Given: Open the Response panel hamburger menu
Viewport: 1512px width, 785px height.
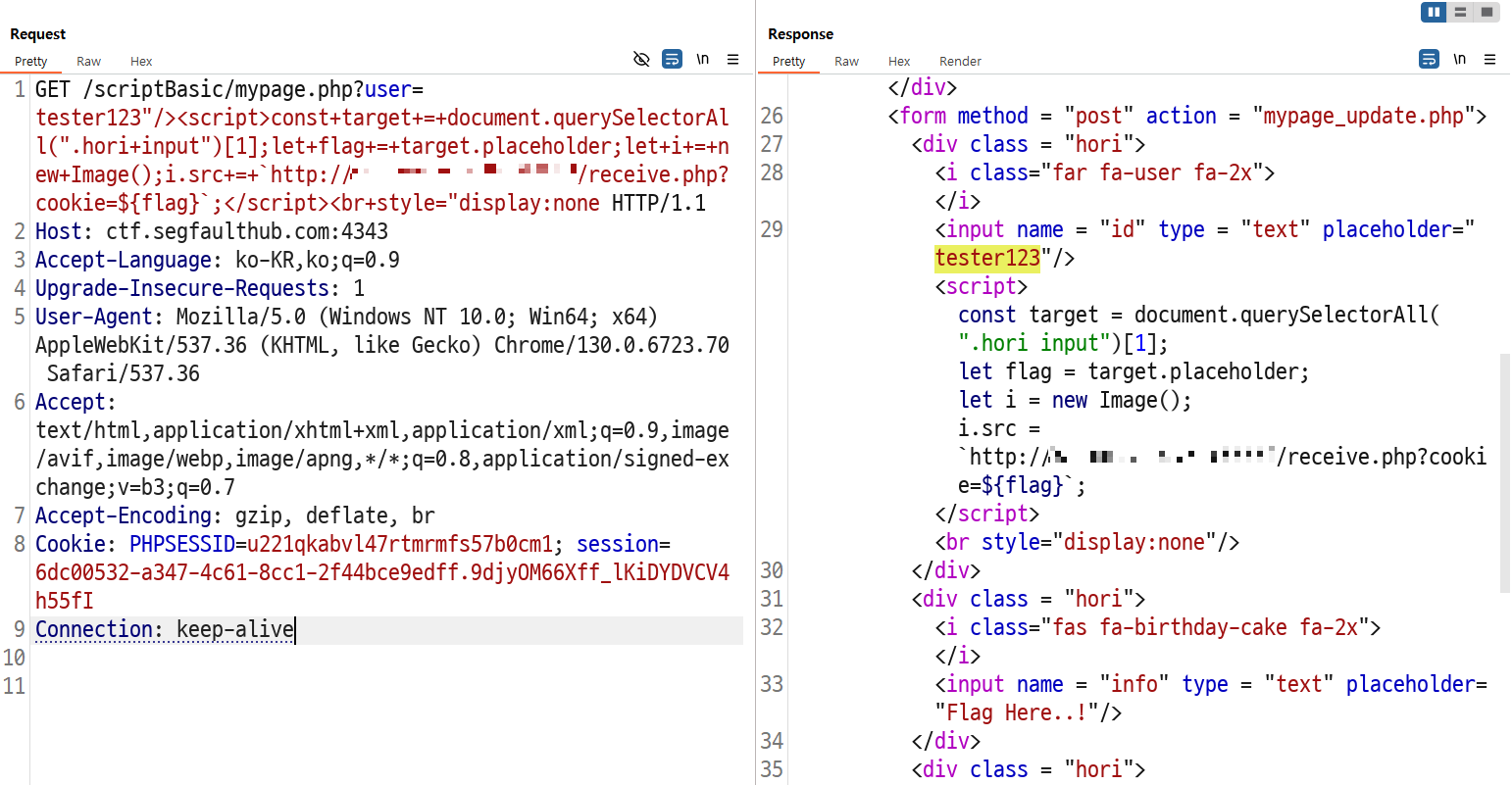Looking at the screenshot, I should [x=1489, y=60].
